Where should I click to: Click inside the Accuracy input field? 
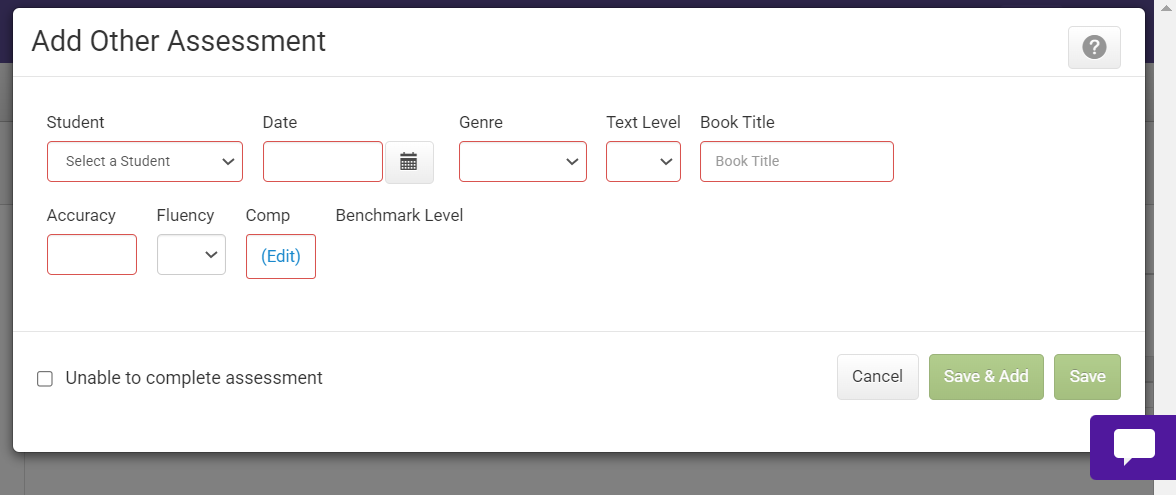(92, 255)
